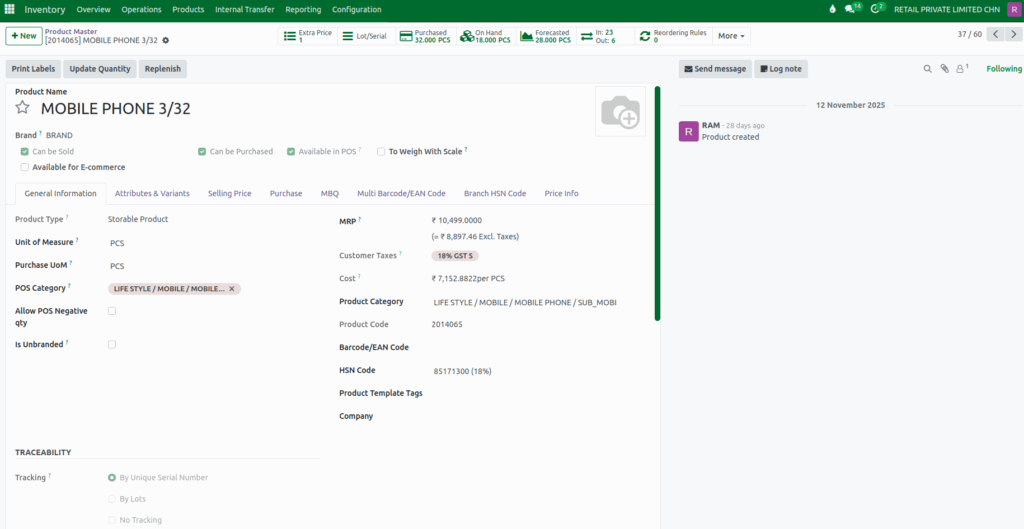
Task: Toggle Can be Purchased checkbox
Action: pyautogui.click(x=202, y=152)
